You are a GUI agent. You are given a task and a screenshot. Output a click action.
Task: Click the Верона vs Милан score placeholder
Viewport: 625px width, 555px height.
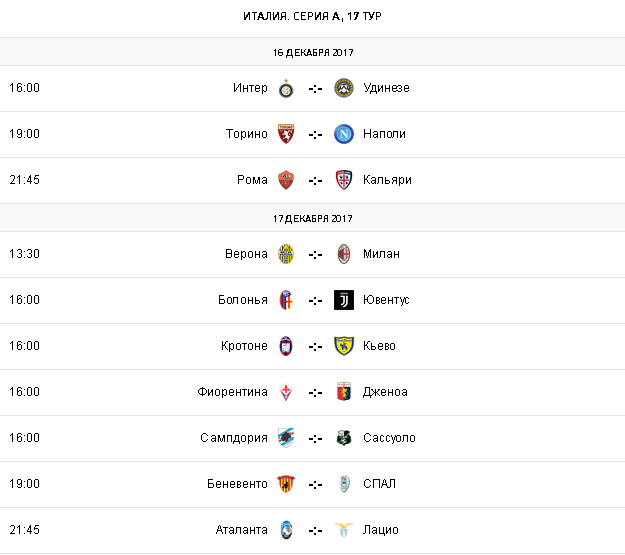[x=315, y=254]
